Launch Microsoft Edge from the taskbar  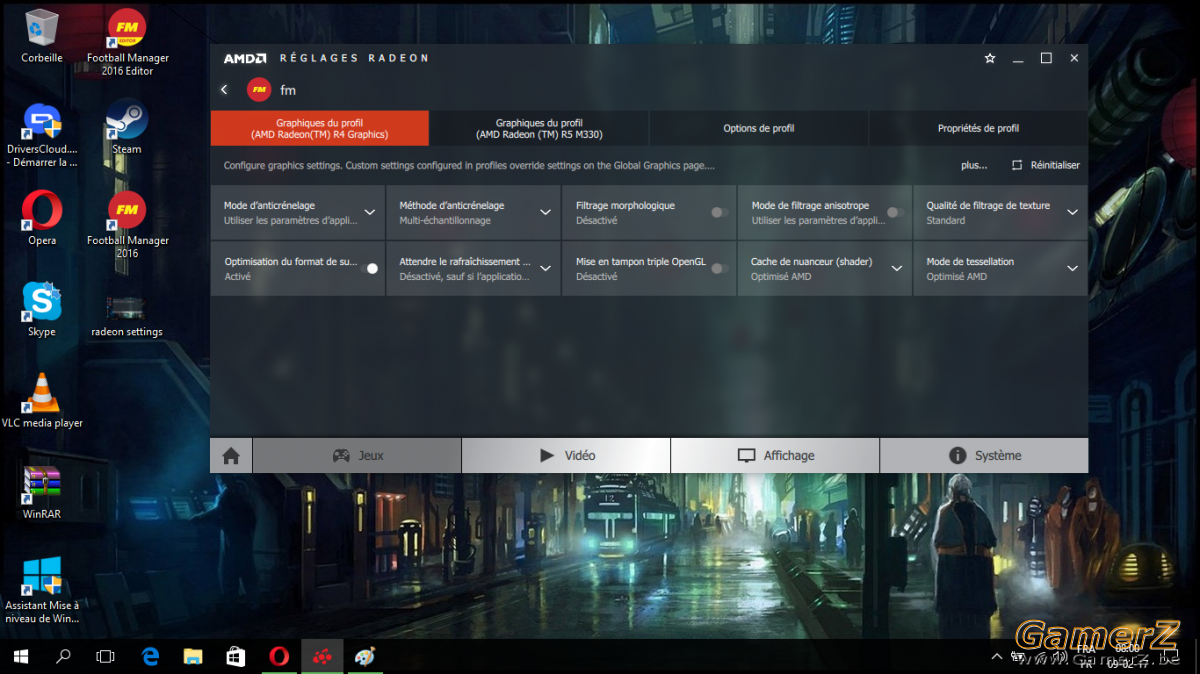(x=151, y=656)
